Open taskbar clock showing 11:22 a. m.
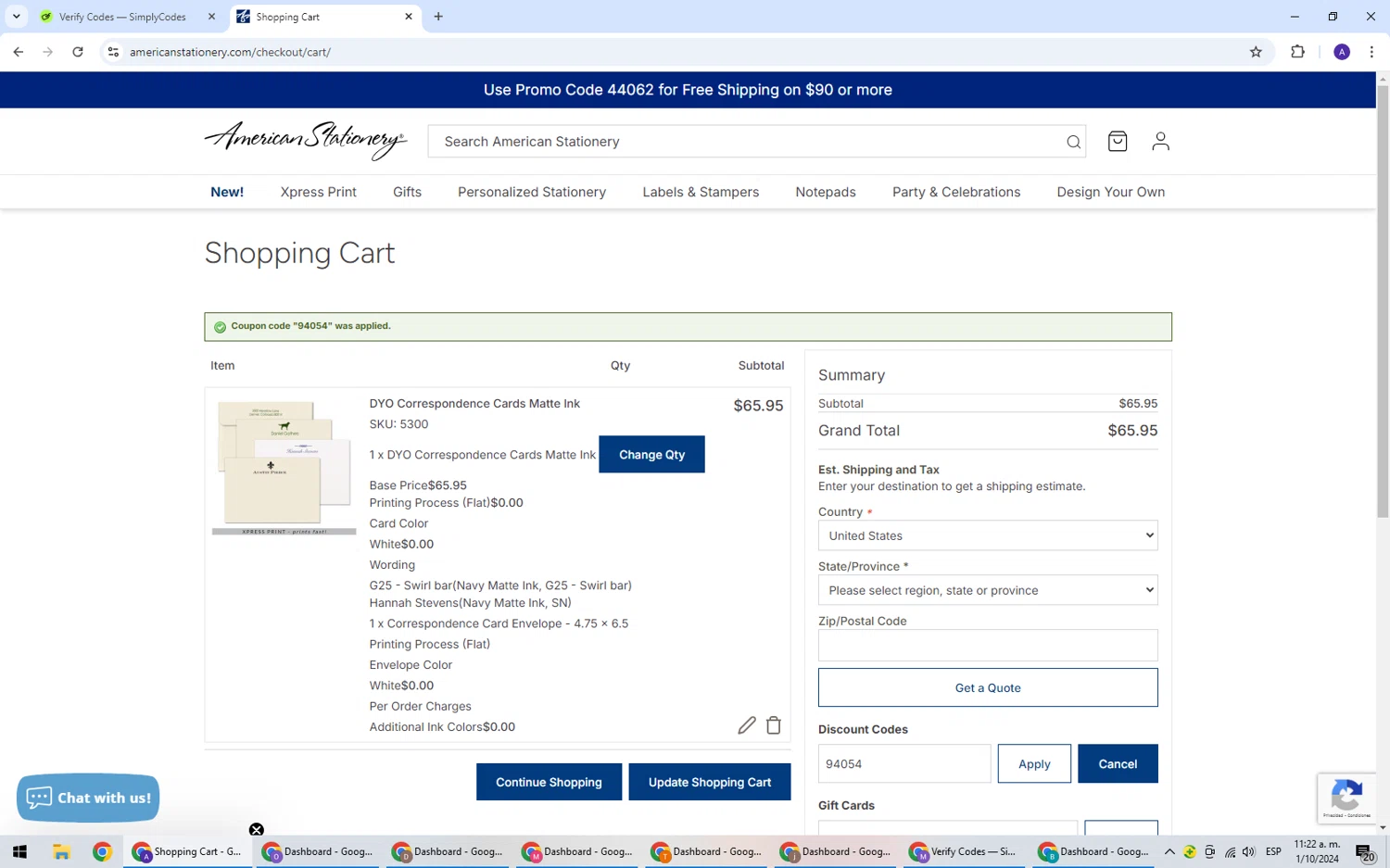 pyautogui.click(x=1317, y=851)
